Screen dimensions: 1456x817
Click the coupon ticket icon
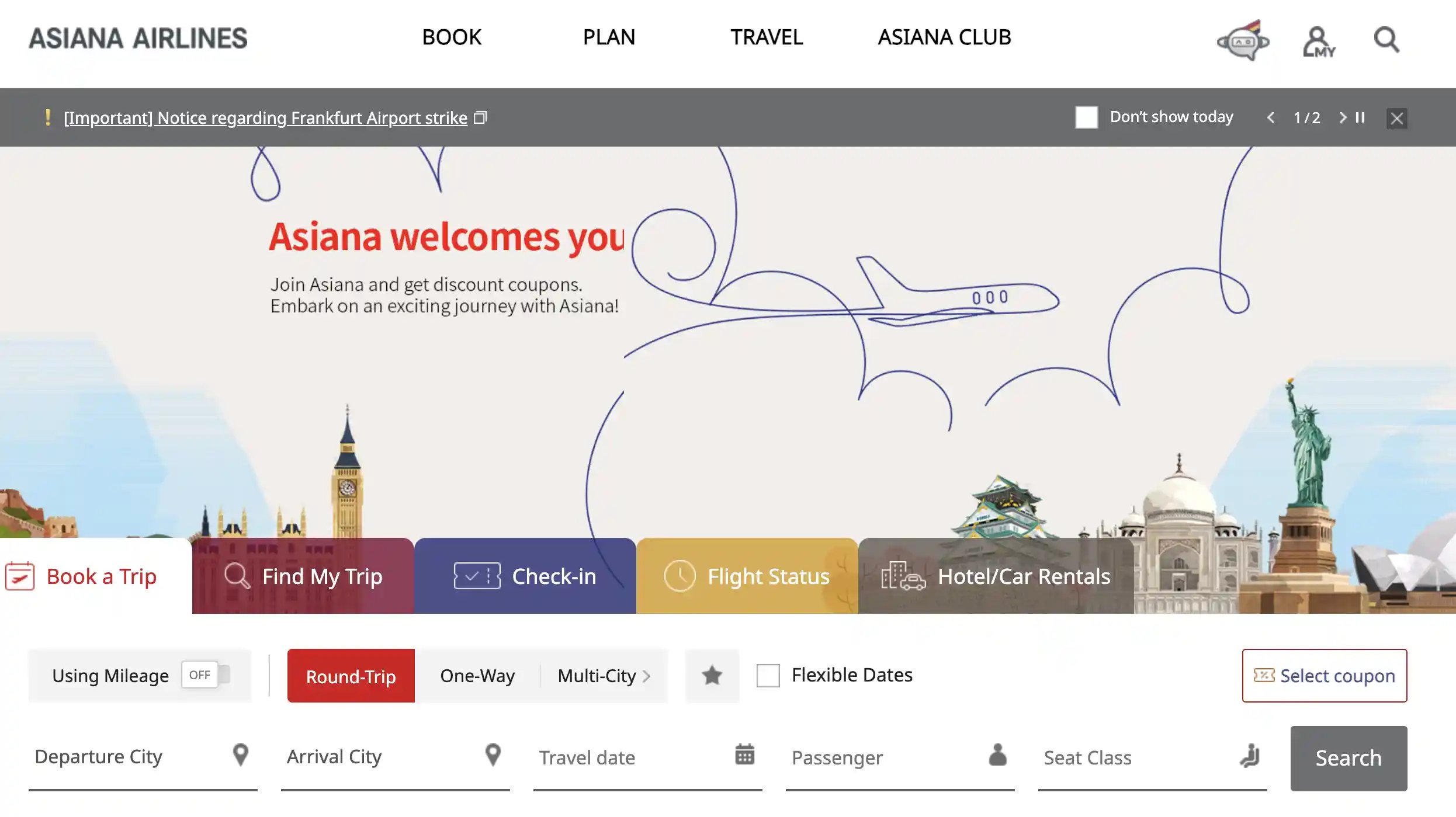point(1264,675)
